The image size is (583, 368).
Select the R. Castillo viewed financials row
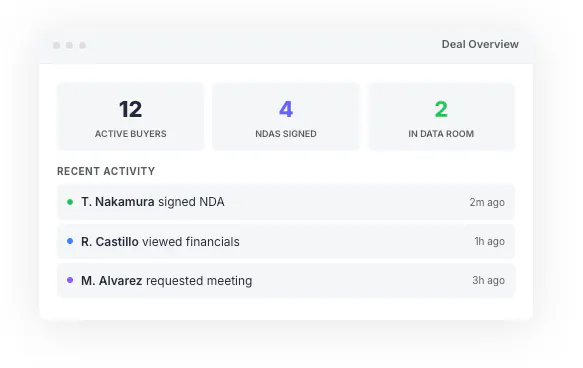click(x=286, y=241)
